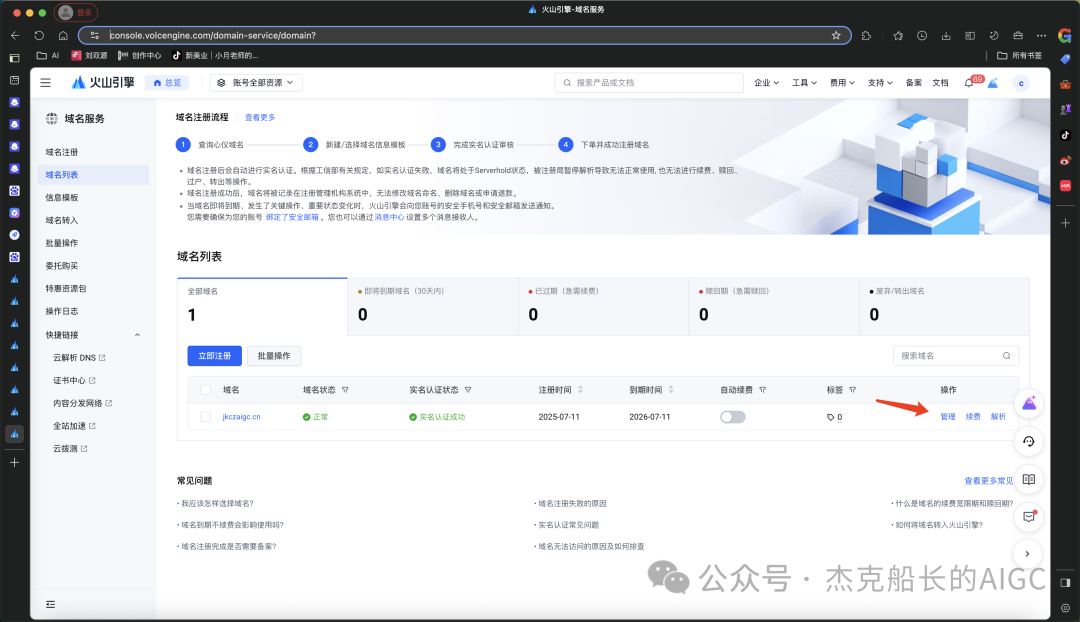Viewport: 1080px width, 622px height.
Task: Open the TikTok icon in right sidebar
Action: pos(1066,135)
